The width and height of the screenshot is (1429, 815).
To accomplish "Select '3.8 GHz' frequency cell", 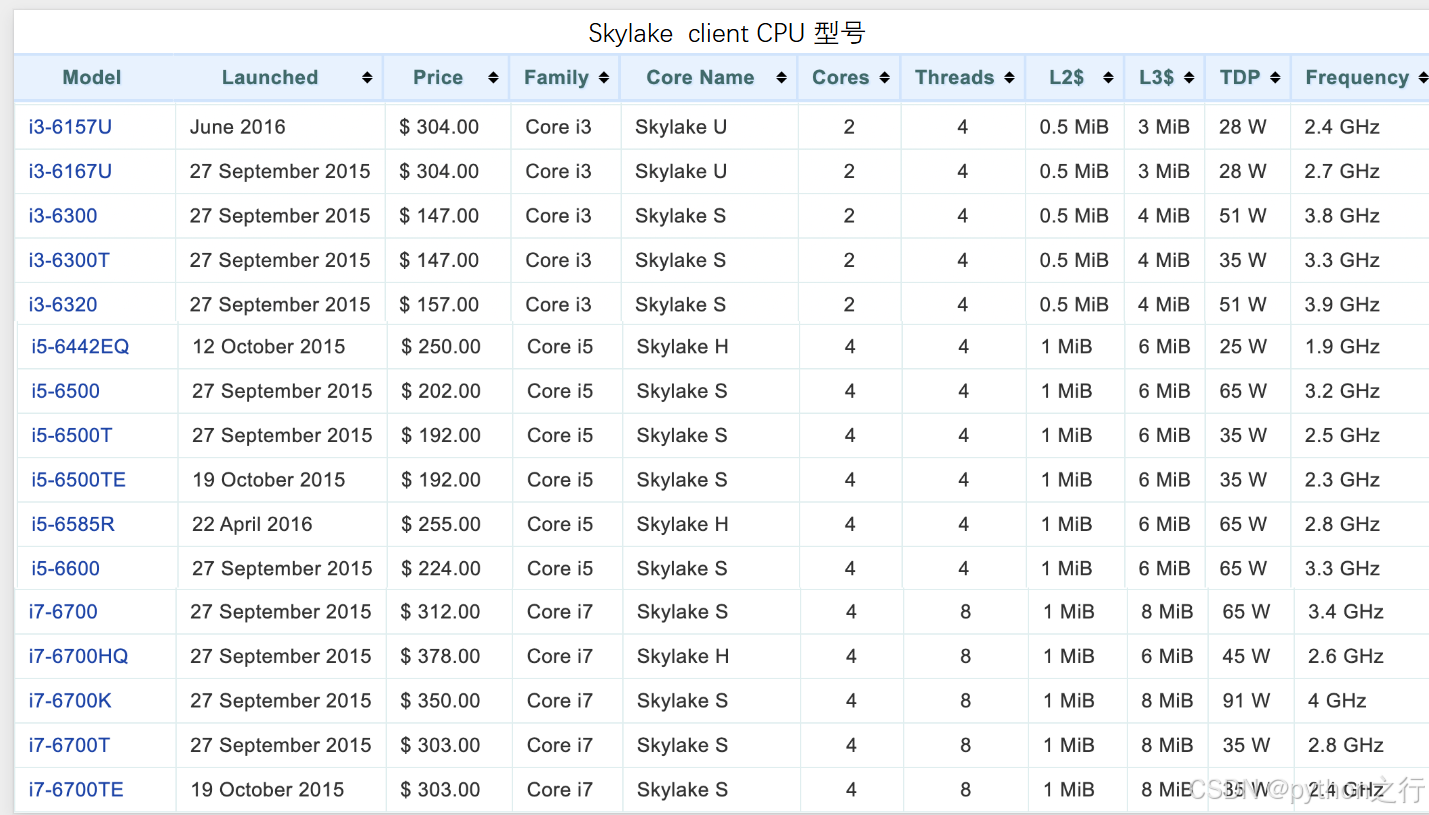I will point(1342,216).
